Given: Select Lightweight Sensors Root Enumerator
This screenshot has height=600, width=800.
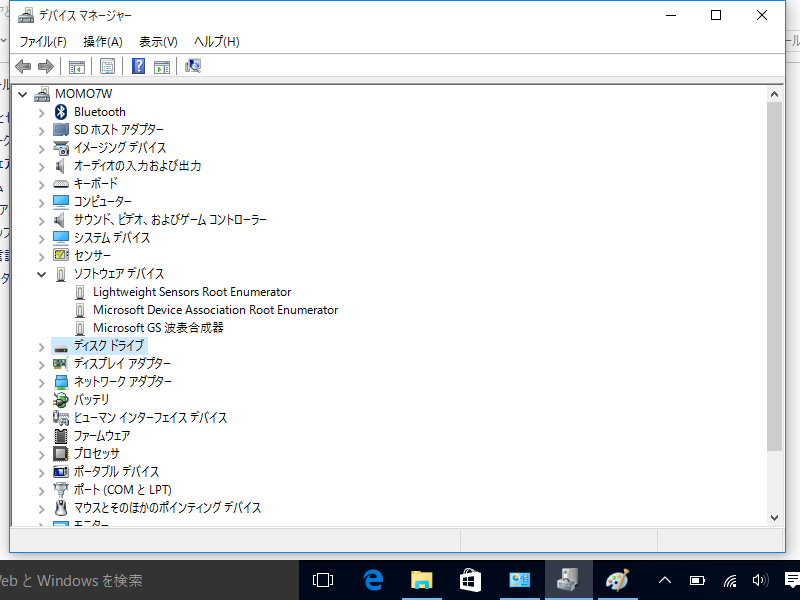Looking at the screenshot, I should [192, 292].
